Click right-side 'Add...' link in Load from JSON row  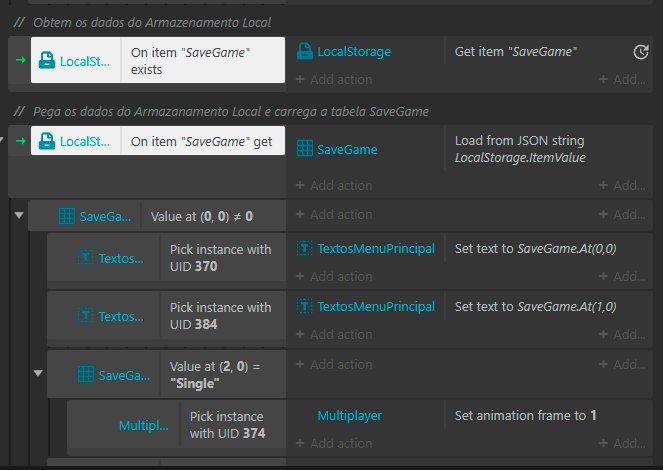click(622, 186)
